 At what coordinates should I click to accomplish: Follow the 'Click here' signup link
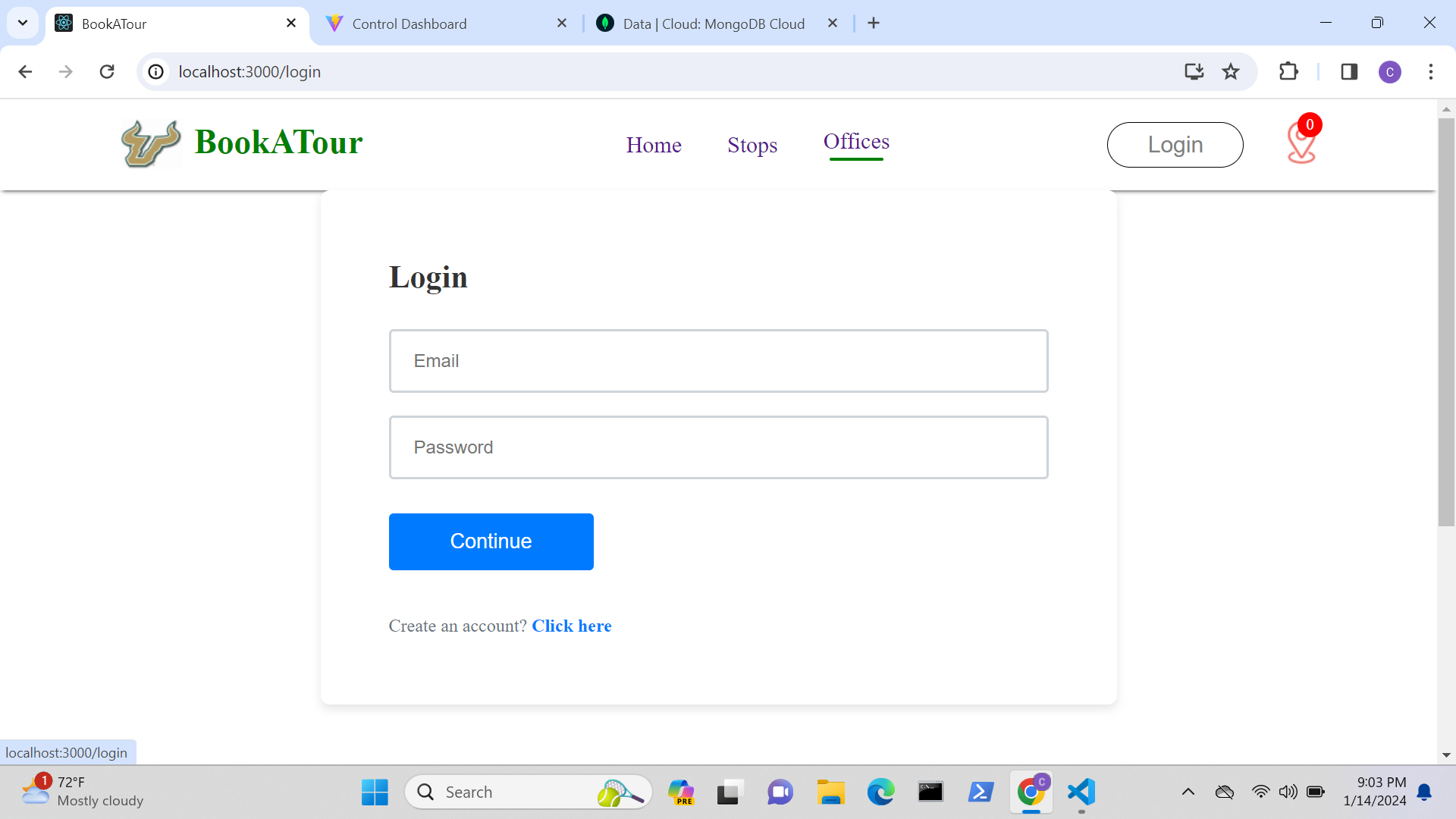click(x=571, y=626)
